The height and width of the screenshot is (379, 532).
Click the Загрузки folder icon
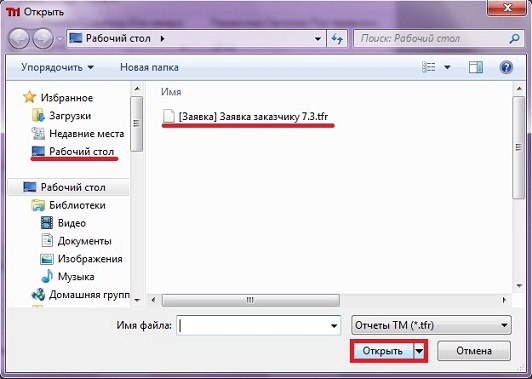[38, 115]
